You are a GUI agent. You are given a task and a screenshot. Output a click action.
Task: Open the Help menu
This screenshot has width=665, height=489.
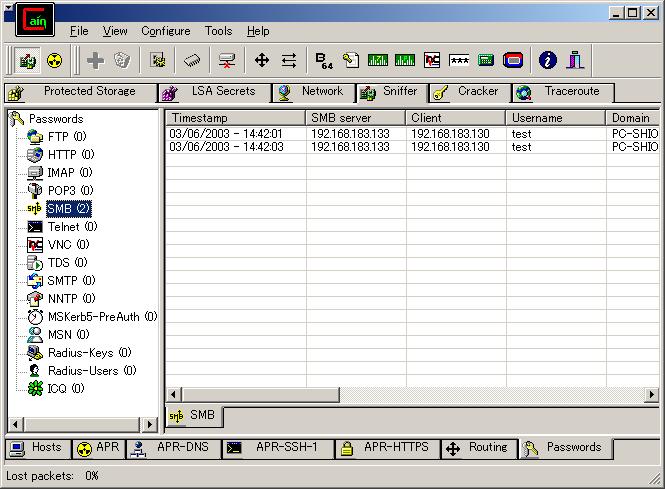click(258, 31)
